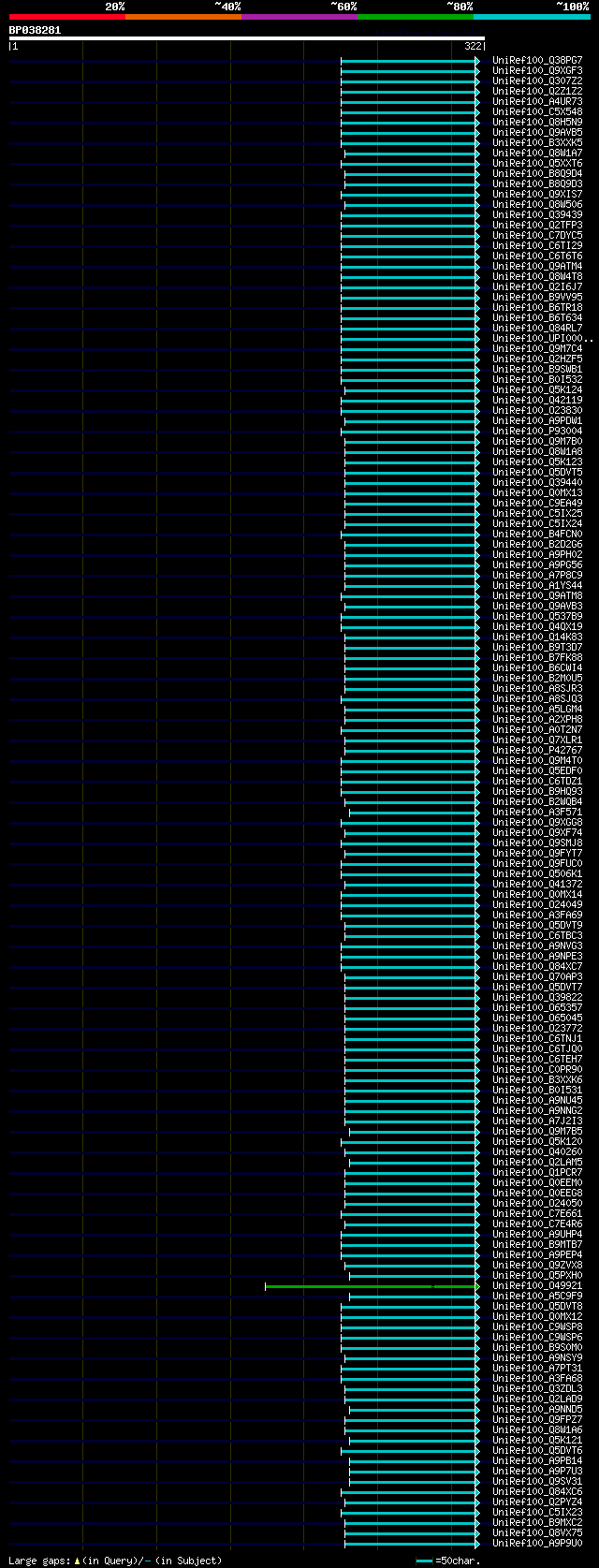This screenshot has height=1568, width=599.
Task: Open the UniRef100_Q42119 hit label
Action: (x=537, y=401)
